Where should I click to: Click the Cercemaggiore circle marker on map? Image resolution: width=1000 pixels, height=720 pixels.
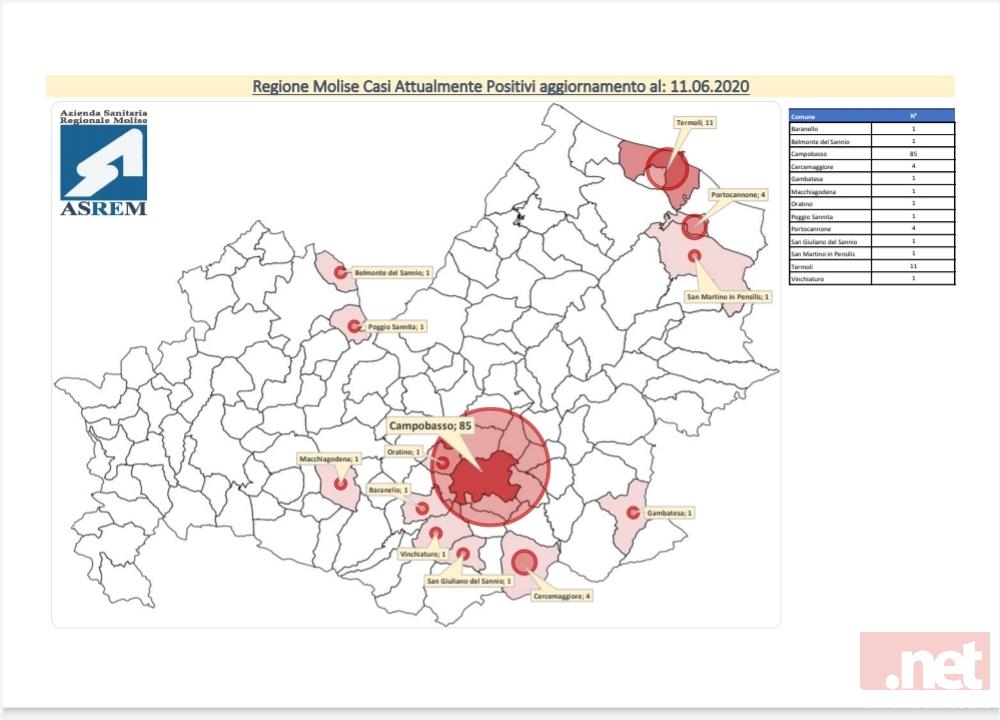pyautogui.click(x=524, y=561)
